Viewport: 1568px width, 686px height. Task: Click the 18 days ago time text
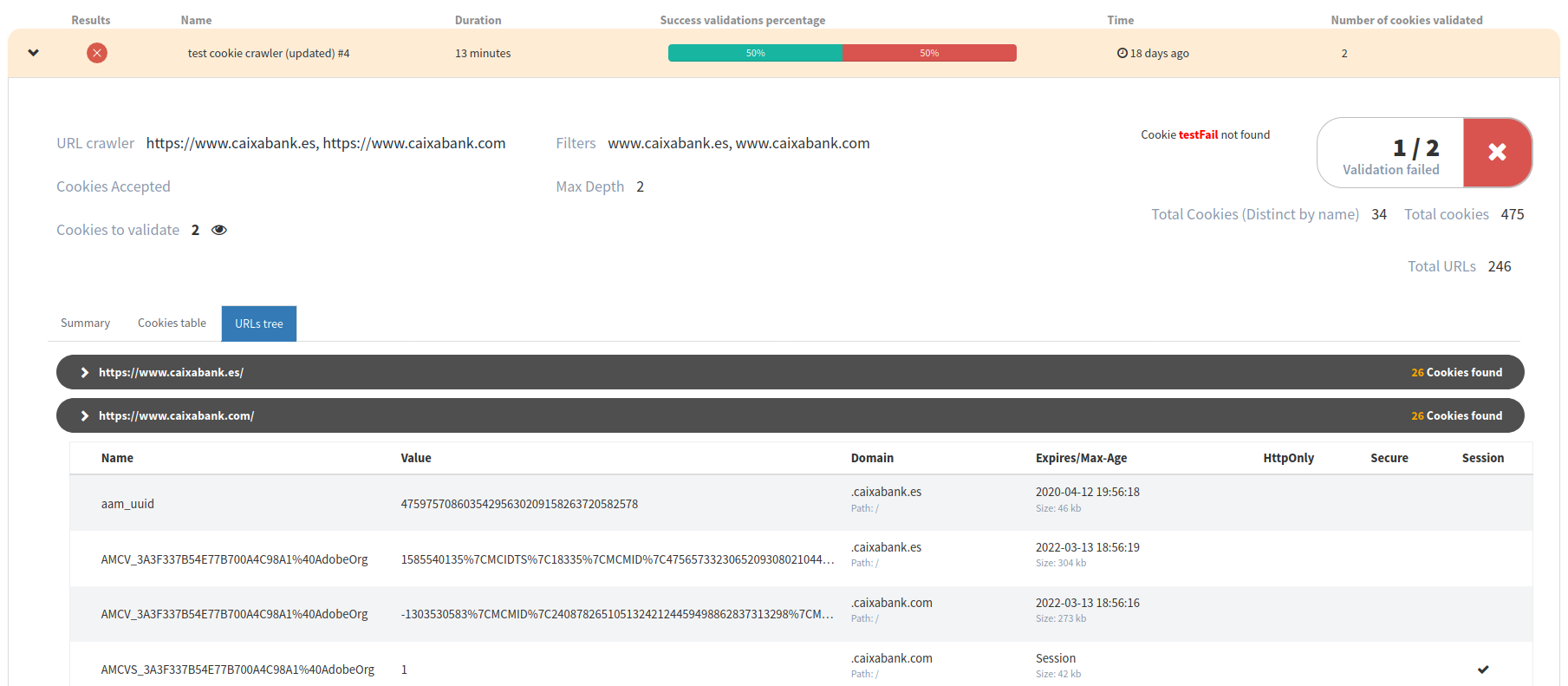coord(1159,53)
